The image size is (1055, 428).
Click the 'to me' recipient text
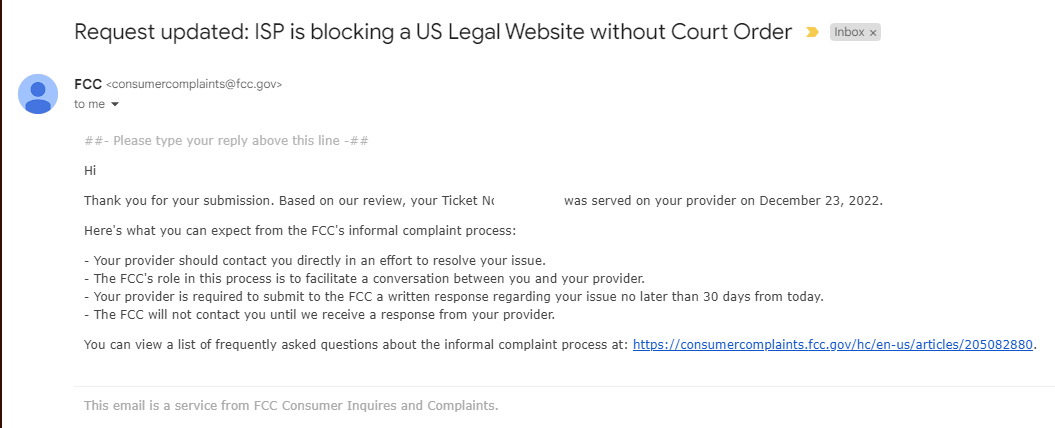(x=89, y=104)
